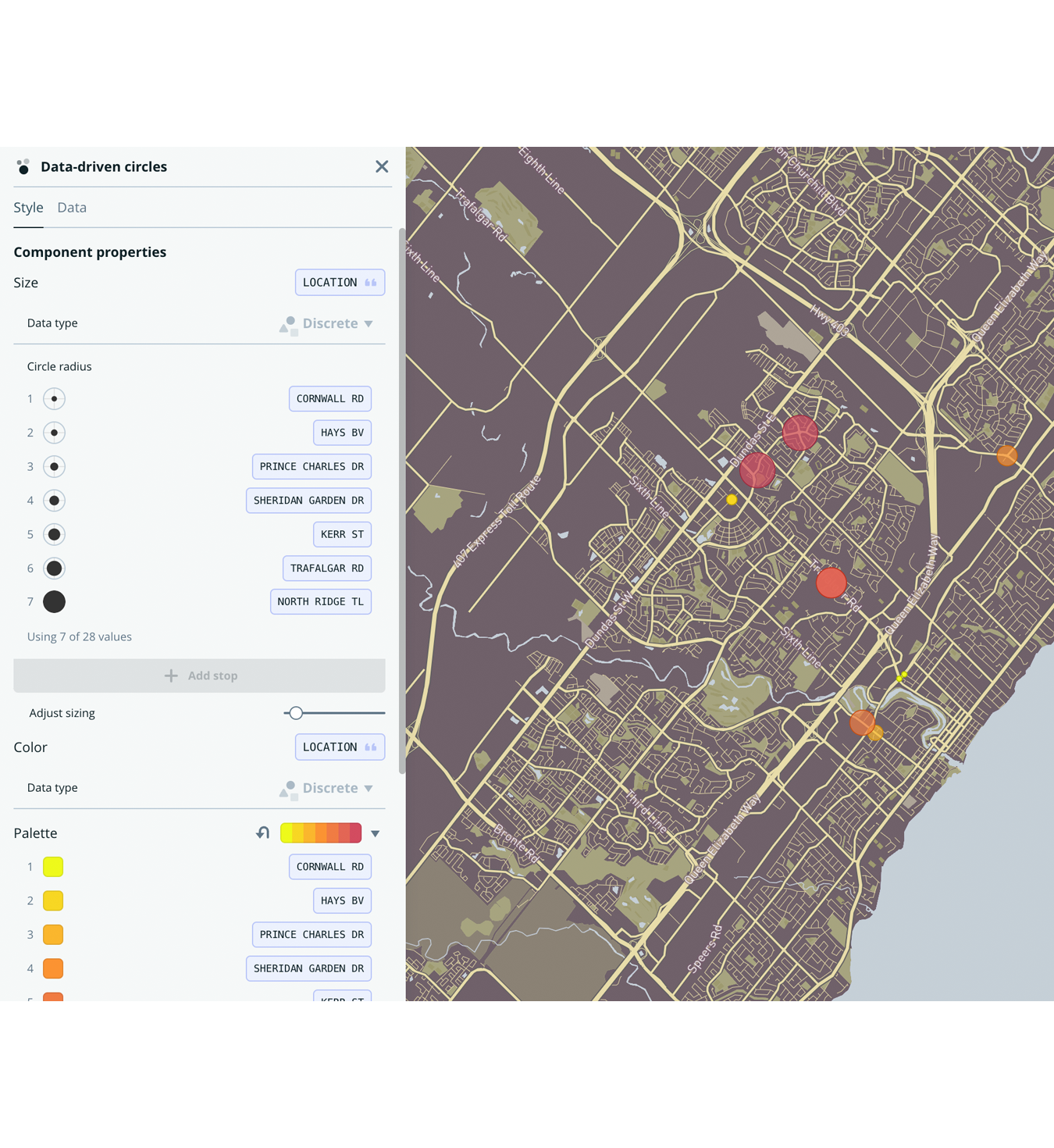This screenshot has height=1148, width=1054.
Task: Click the person icon beside the Color data type
Action: (x=288, y=788)
